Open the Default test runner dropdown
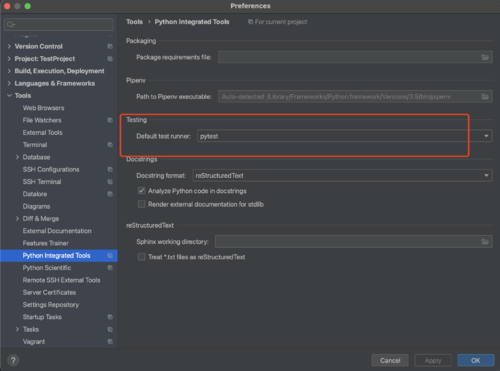 [345, 136]
